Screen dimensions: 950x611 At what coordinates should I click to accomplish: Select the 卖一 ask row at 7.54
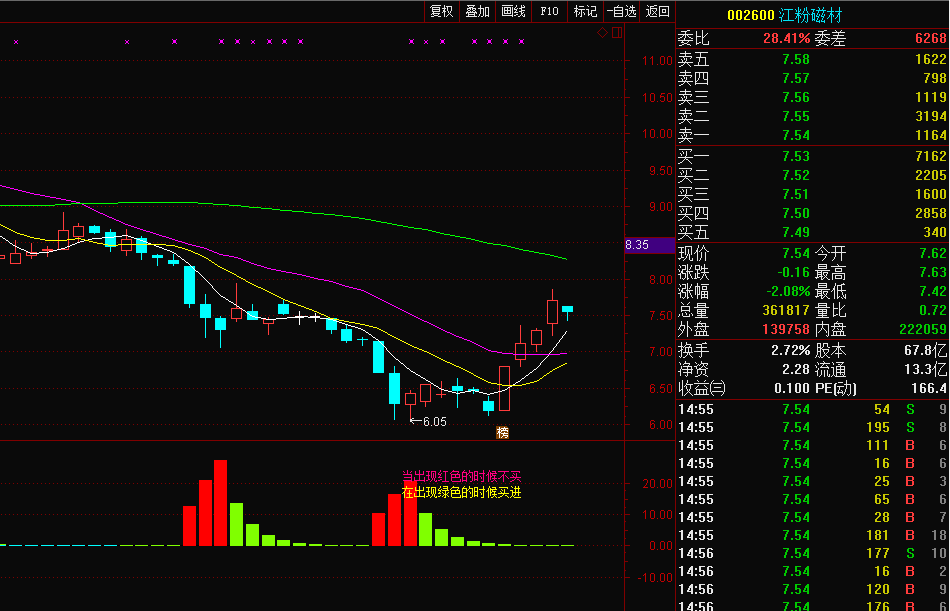[x=812, y=135]
